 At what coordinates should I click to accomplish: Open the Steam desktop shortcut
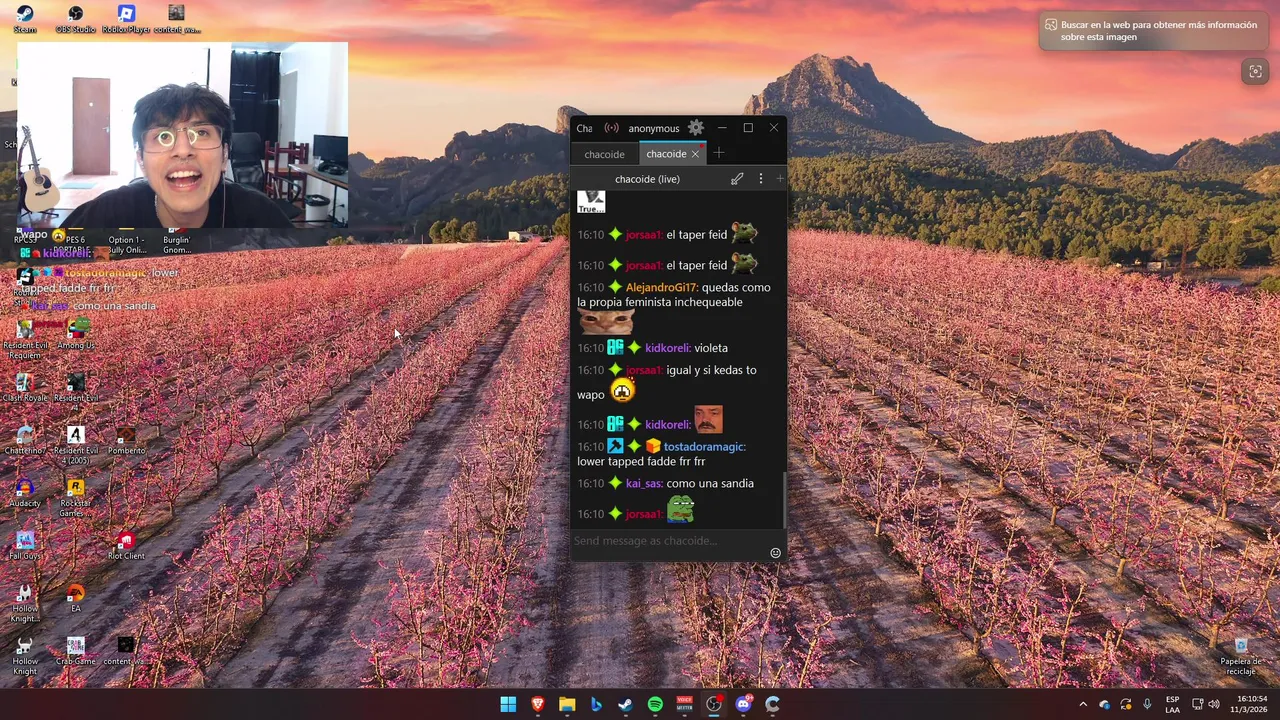[x=25, y=19]
